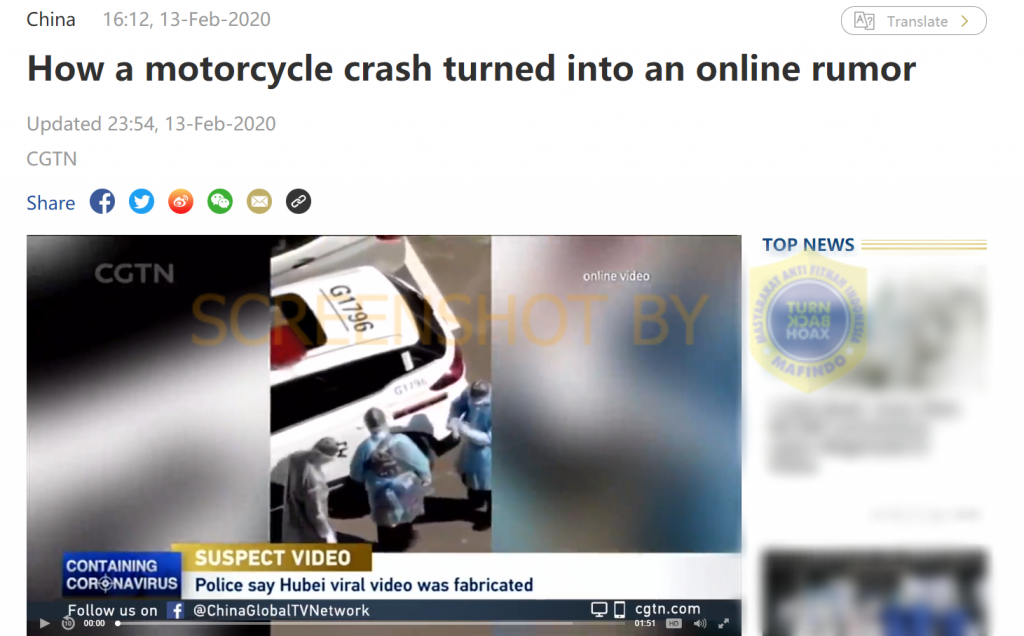Share article via WeChat icon
Image resolution: width=1024 pixels, height=636 pixels.
coord(220,201)
